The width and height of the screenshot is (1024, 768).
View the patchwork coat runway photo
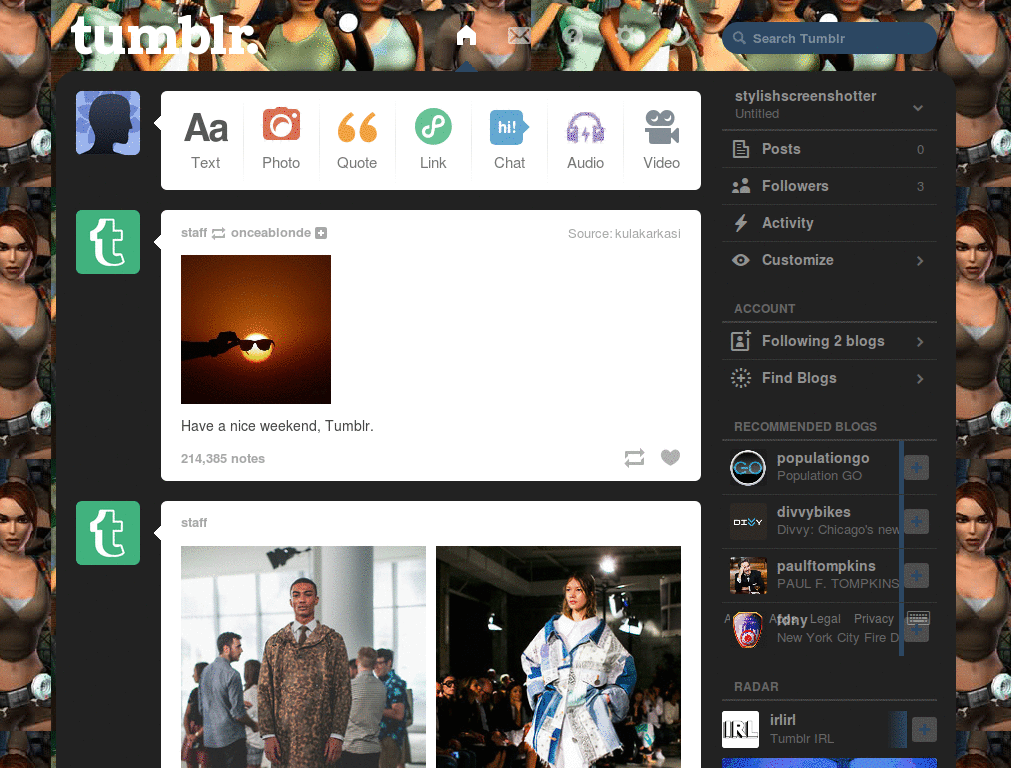pos(558,657)
